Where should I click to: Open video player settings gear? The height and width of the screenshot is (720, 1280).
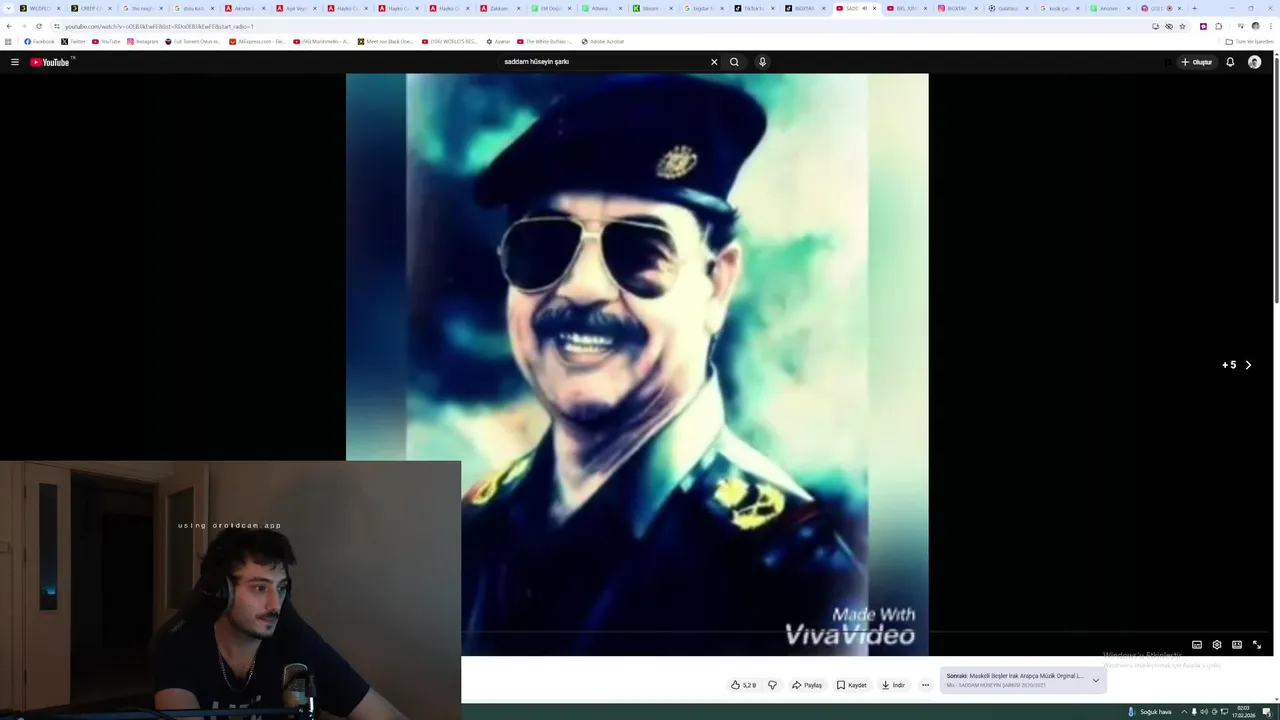pyautogui.click(x=1217, y=645)
